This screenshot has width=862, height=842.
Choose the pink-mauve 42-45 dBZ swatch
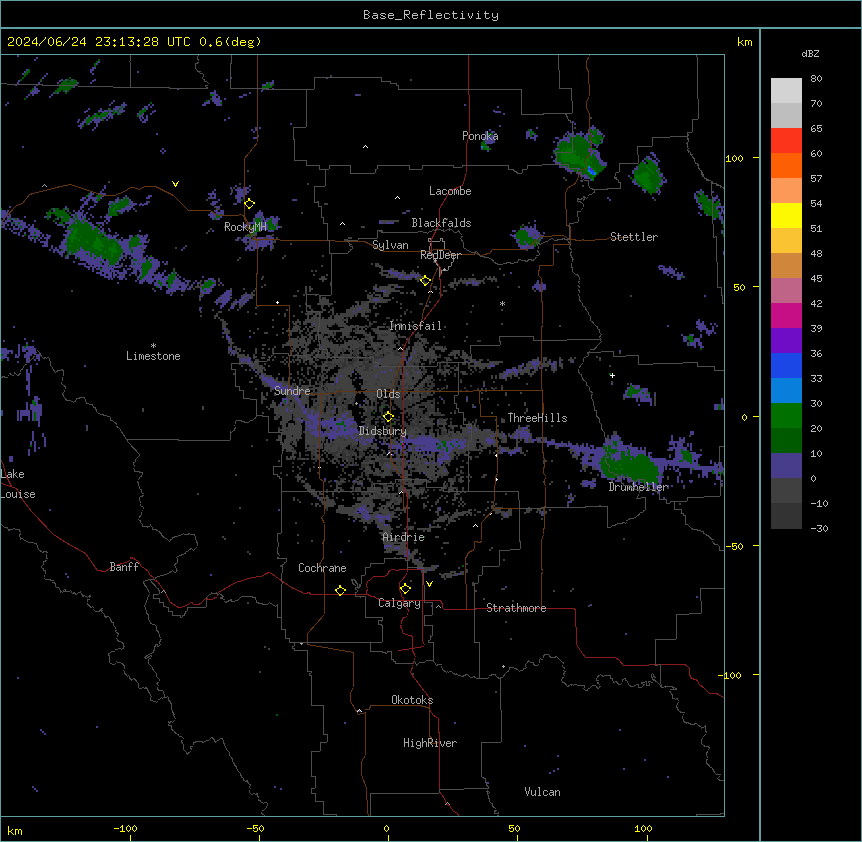786,291
